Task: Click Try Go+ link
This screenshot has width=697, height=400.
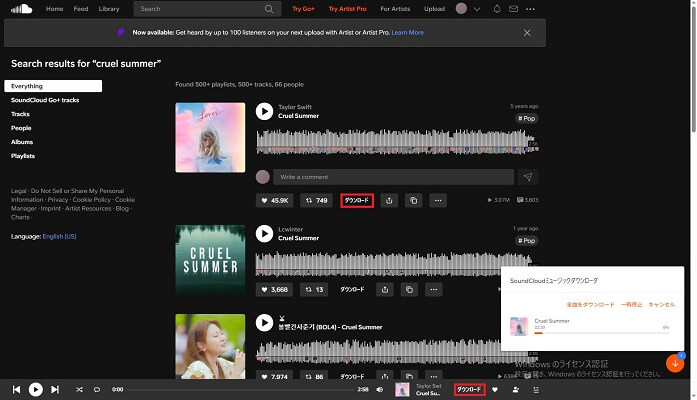Action: pos(303,8)
